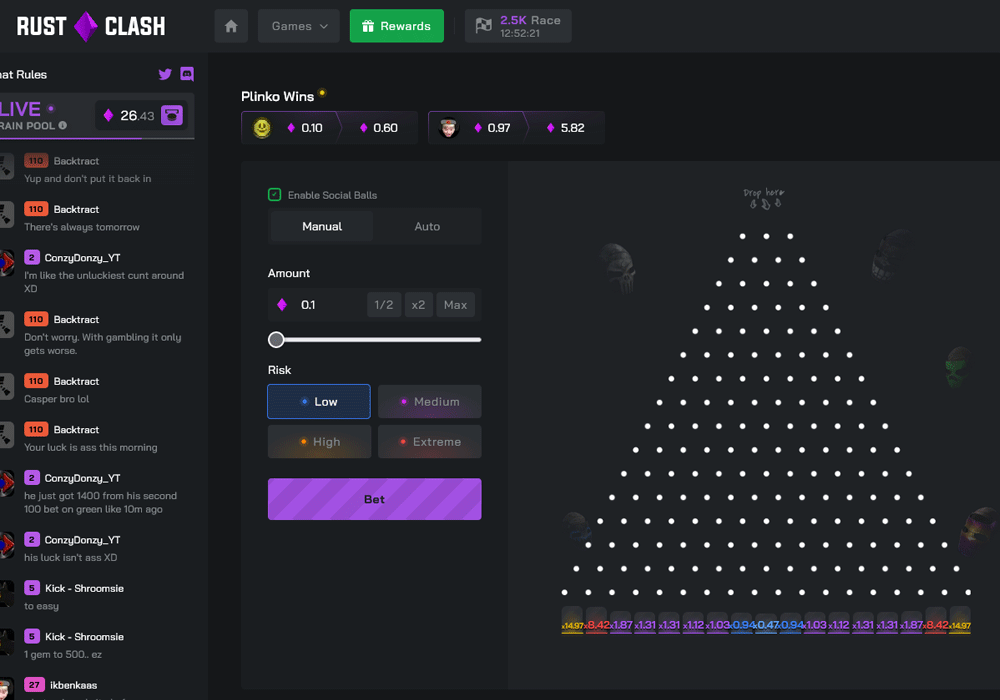Screen dimensions: 1000x700
Task: Click the gift icon on Rewards
Action: (367, 26)
